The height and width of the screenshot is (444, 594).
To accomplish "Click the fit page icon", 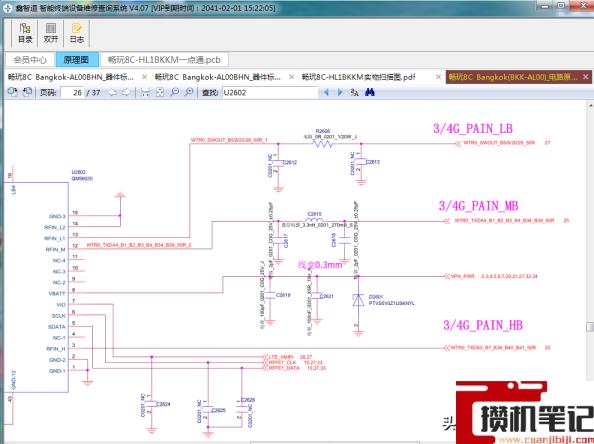I will tap(160, 92).
